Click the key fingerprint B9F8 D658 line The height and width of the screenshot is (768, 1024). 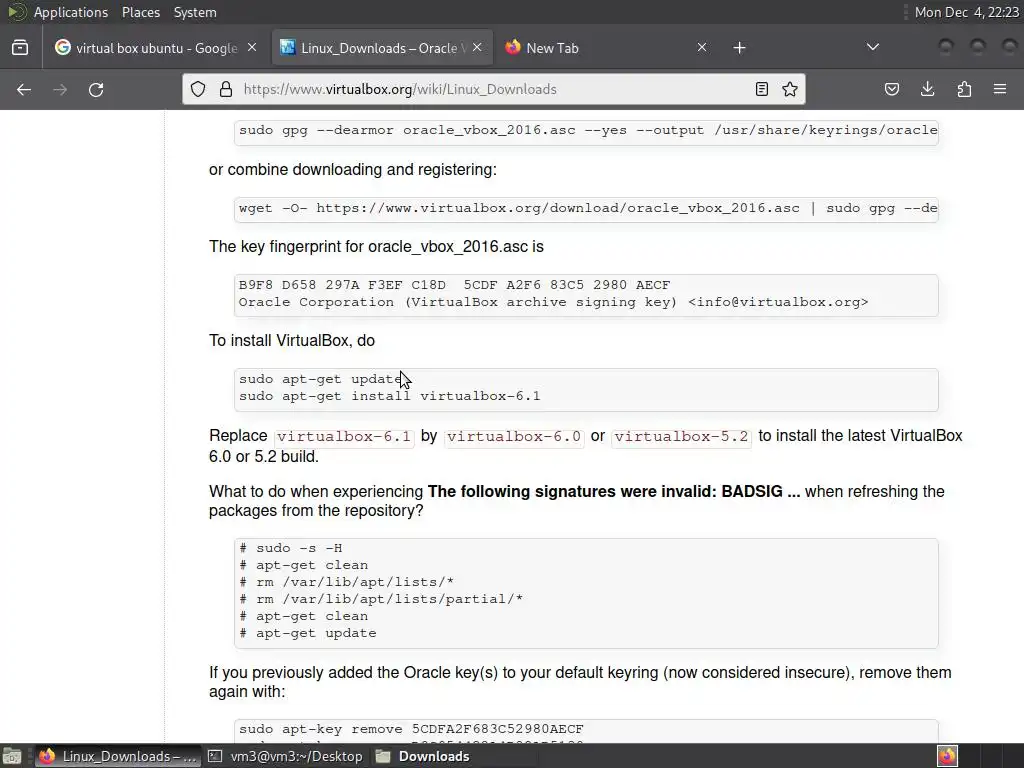pos(455,285)
